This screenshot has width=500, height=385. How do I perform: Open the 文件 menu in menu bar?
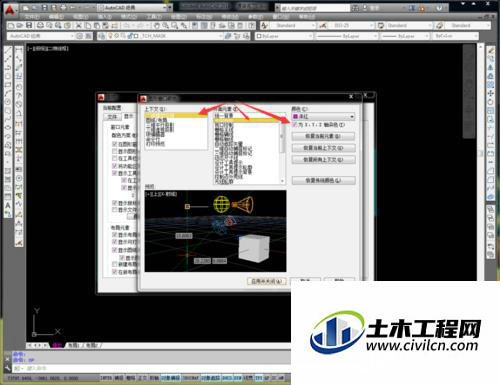tap(32, 17)
